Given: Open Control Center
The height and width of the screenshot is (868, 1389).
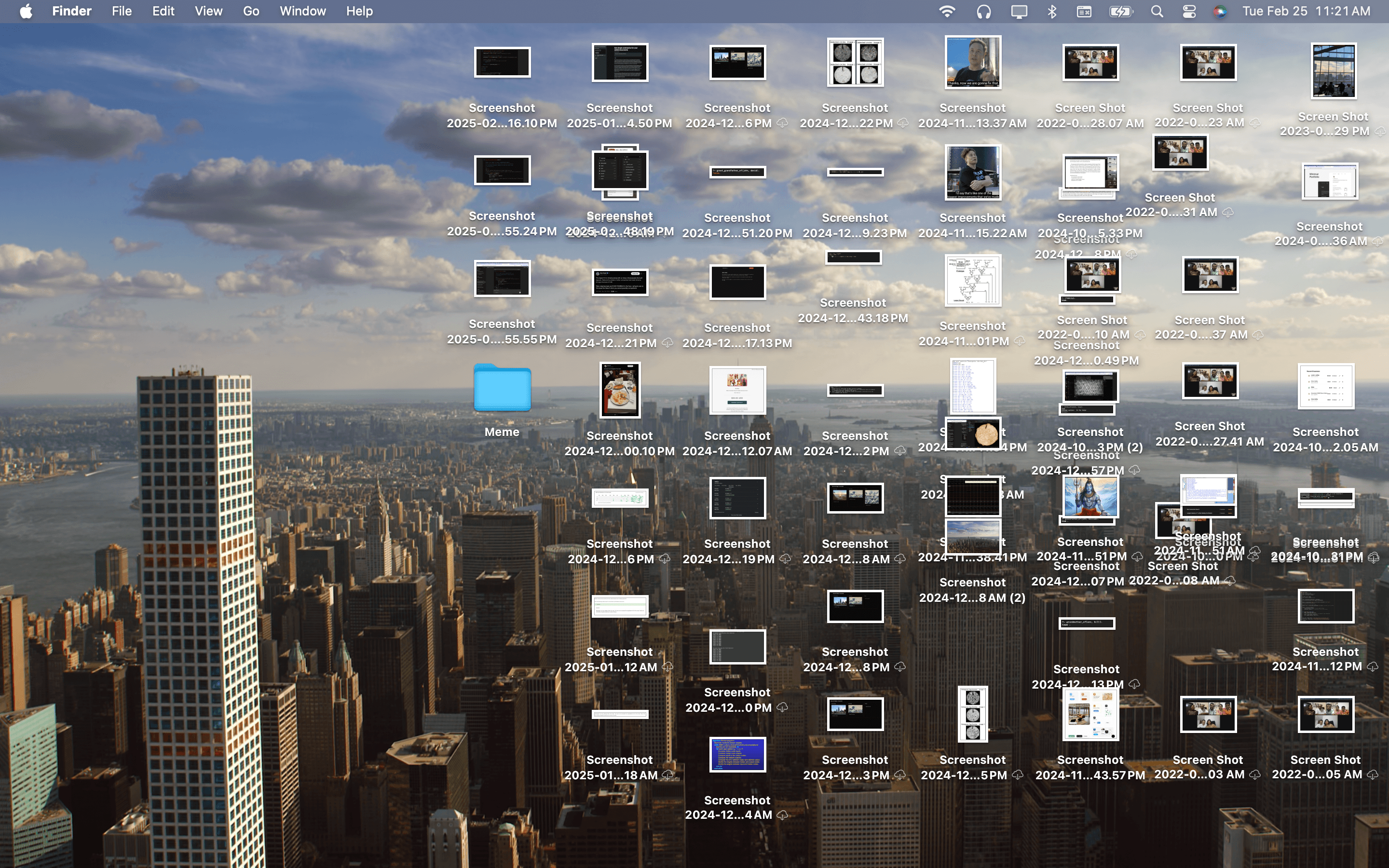Looking at the screenshot, I should tap(1189, 10).
